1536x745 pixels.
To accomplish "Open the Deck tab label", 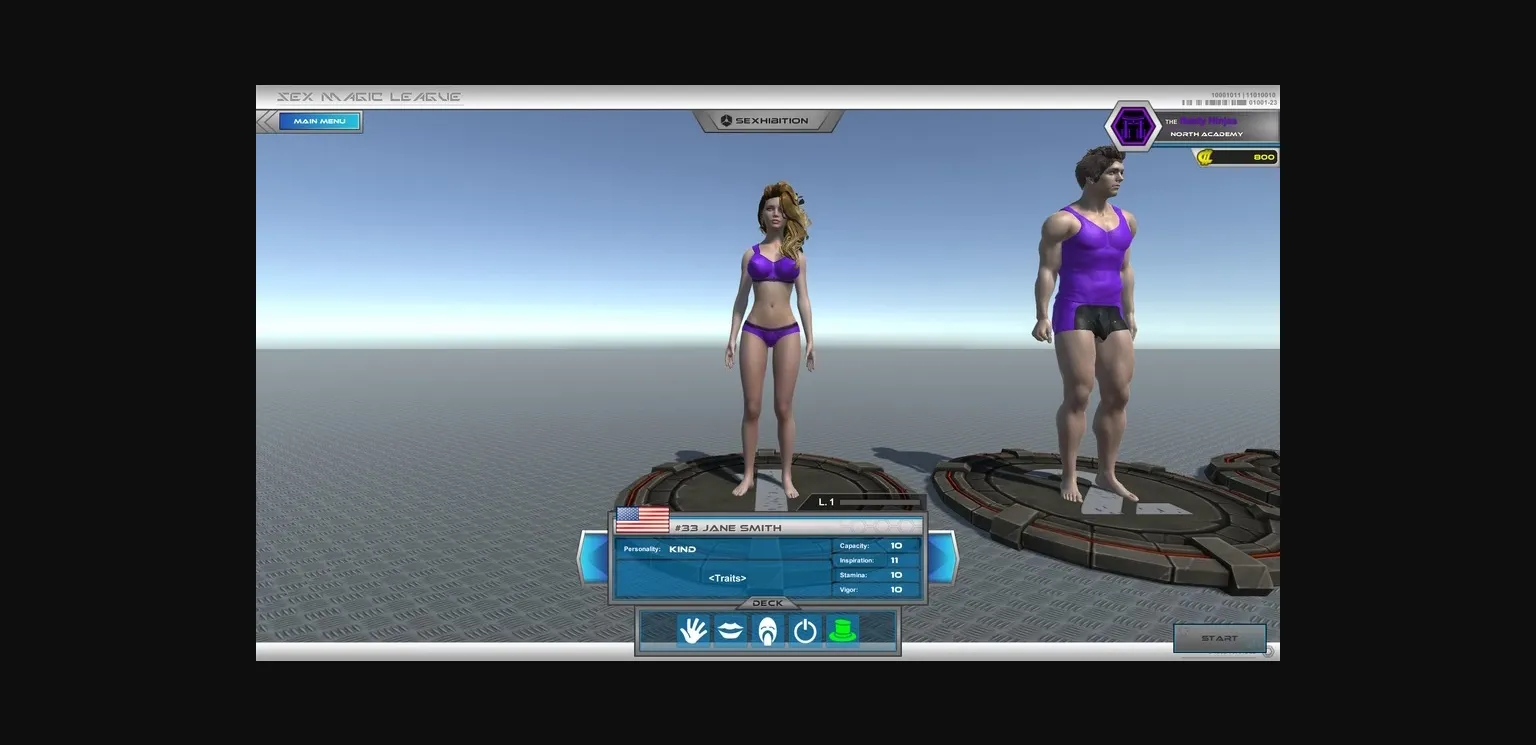I will [x=767, y=603].
